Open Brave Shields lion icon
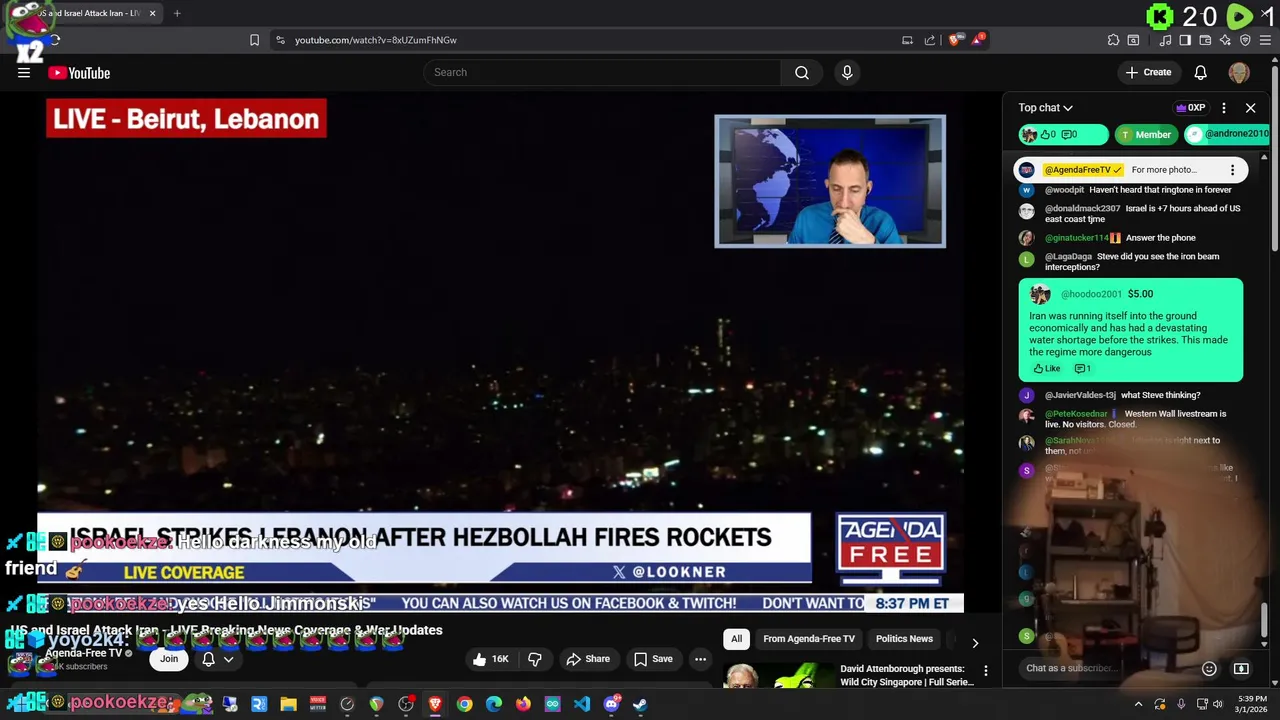Screen dimensions: 1280x720 click(x=954, y=40)
